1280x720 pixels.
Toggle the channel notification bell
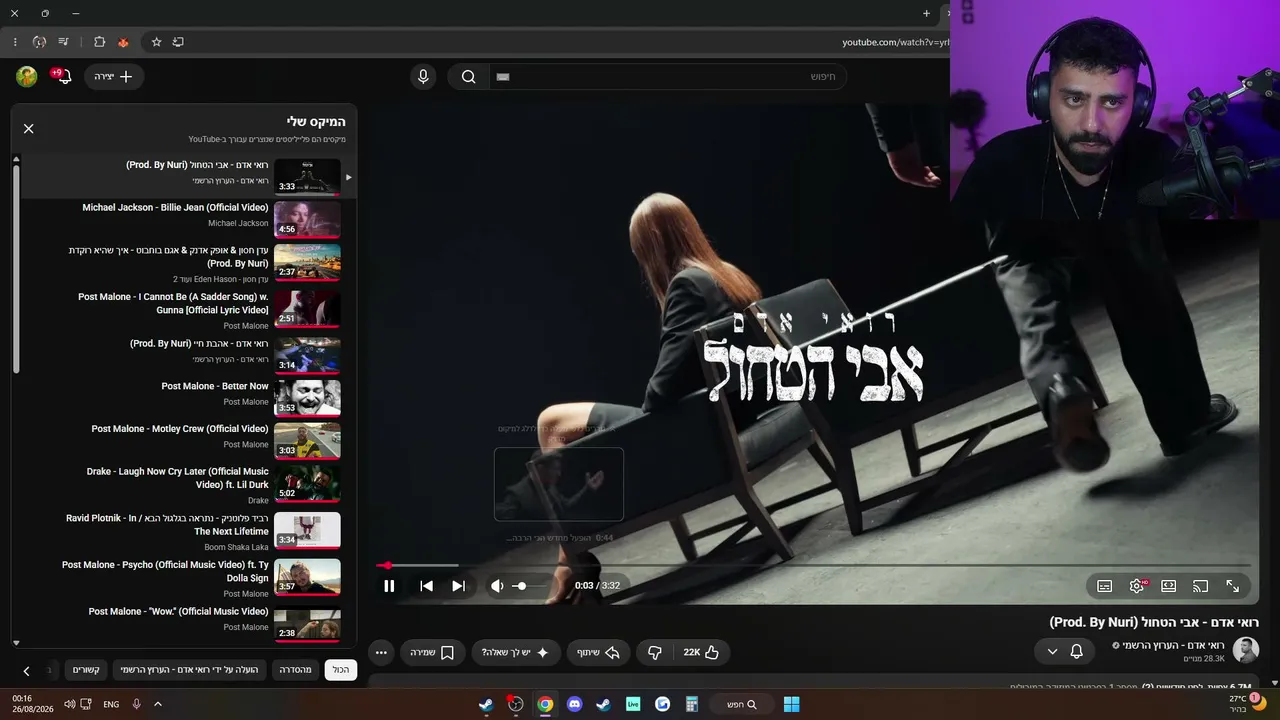[x=1077, y=651]
